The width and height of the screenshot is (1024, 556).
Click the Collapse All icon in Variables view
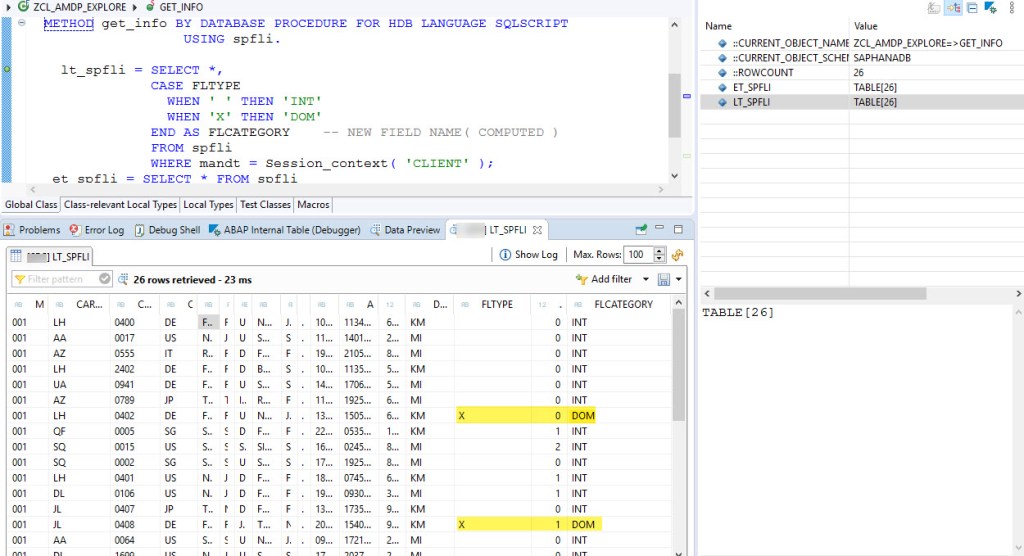click(x=972, y=8)
